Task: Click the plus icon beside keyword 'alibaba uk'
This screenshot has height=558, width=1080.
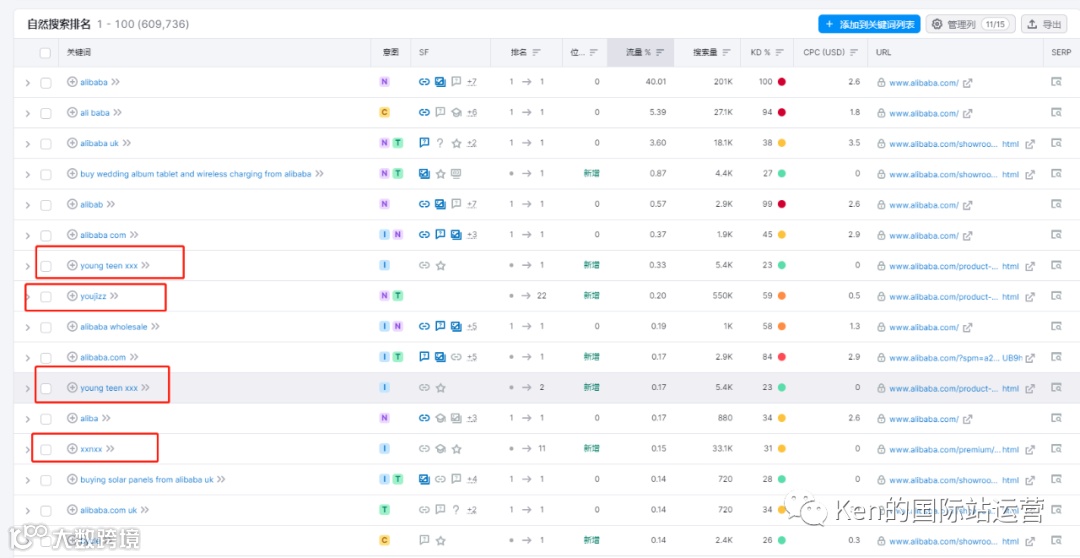Action: click(x=72, y=143)
